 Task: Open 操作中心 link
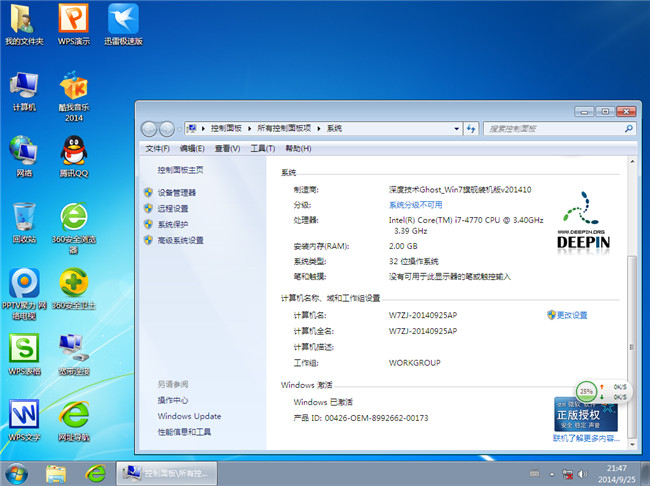click(x=173, y=400)
